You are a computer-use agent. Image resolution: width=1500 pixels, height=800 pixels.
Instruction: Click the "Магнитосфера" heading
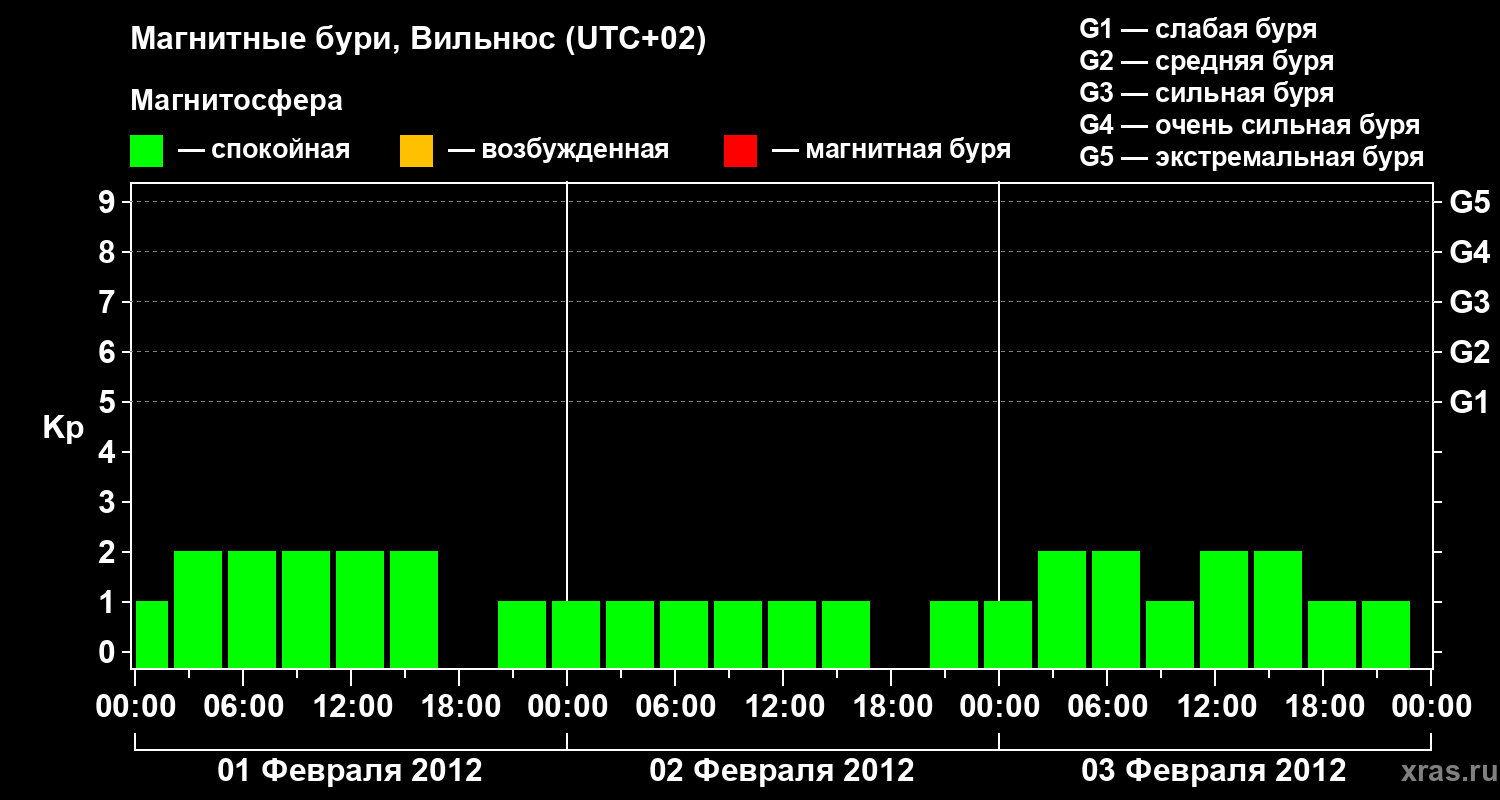tap(236, 101)
